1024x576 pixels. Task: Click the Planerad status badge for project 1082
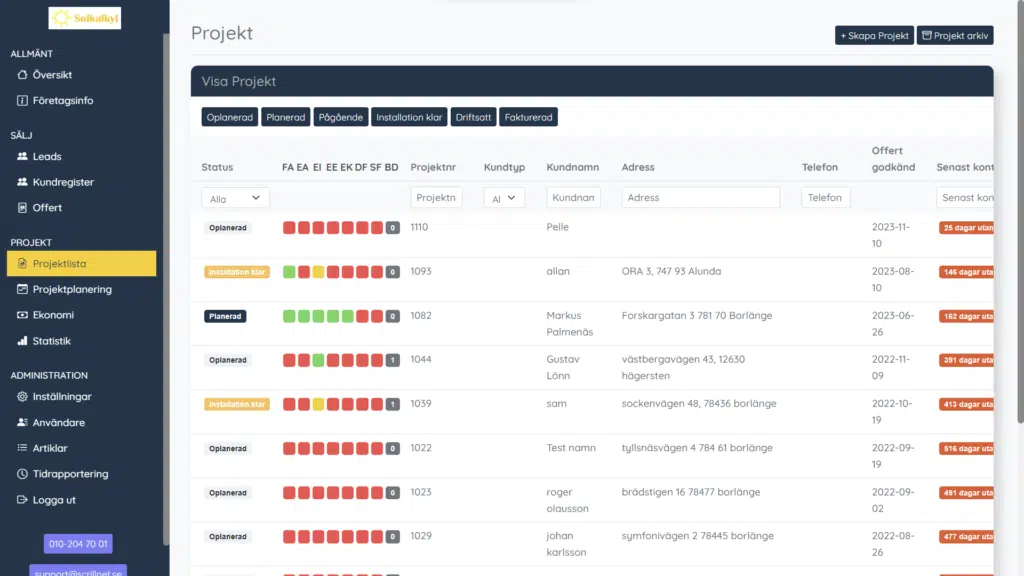(225, 316)
